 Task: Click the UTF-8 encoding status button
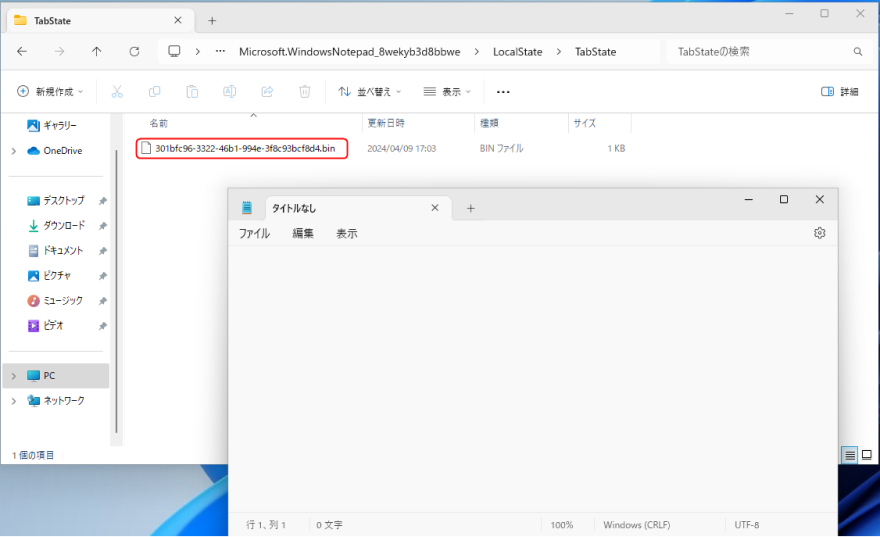pyautogui.click(x=747, y=525)
